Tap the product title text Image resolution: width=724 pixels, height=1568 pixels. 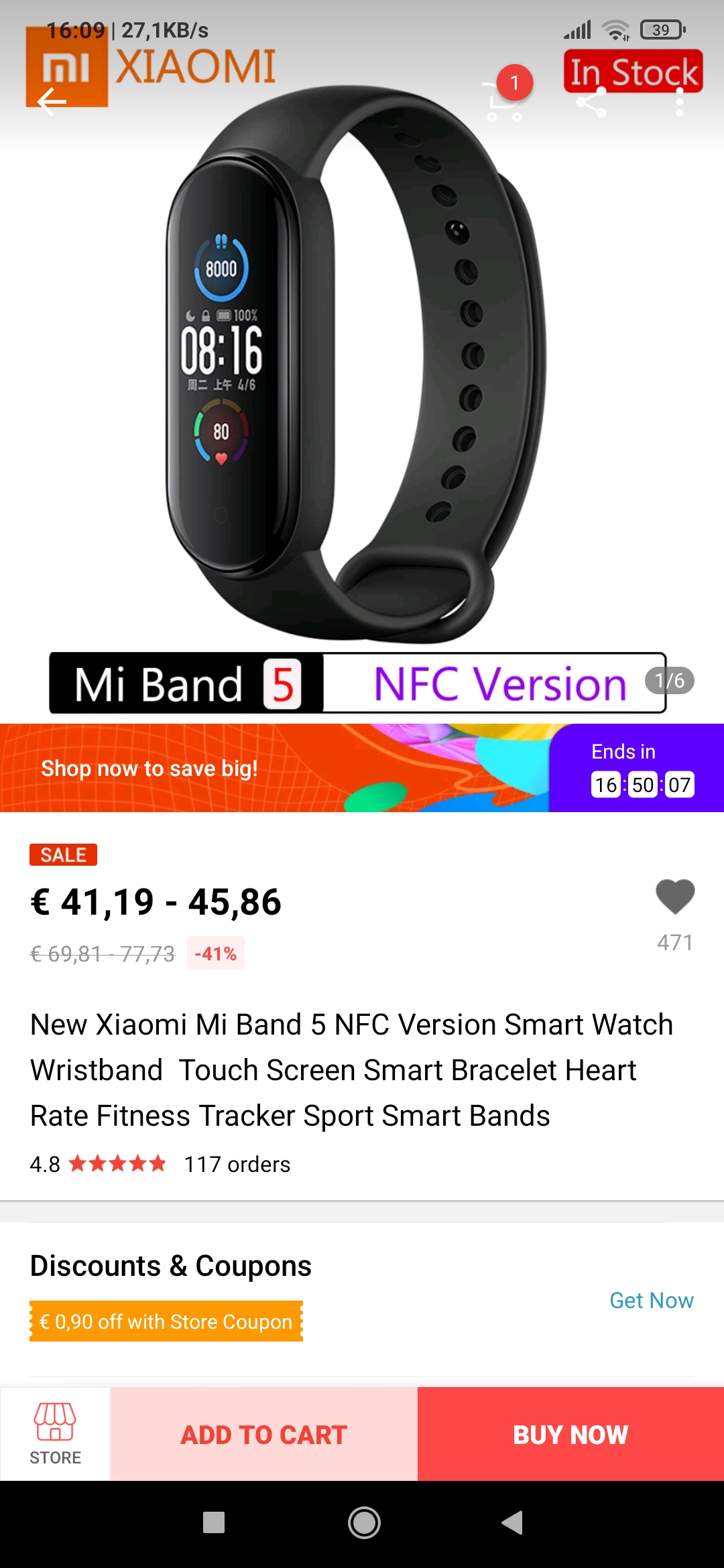(x=352, y=1070)
